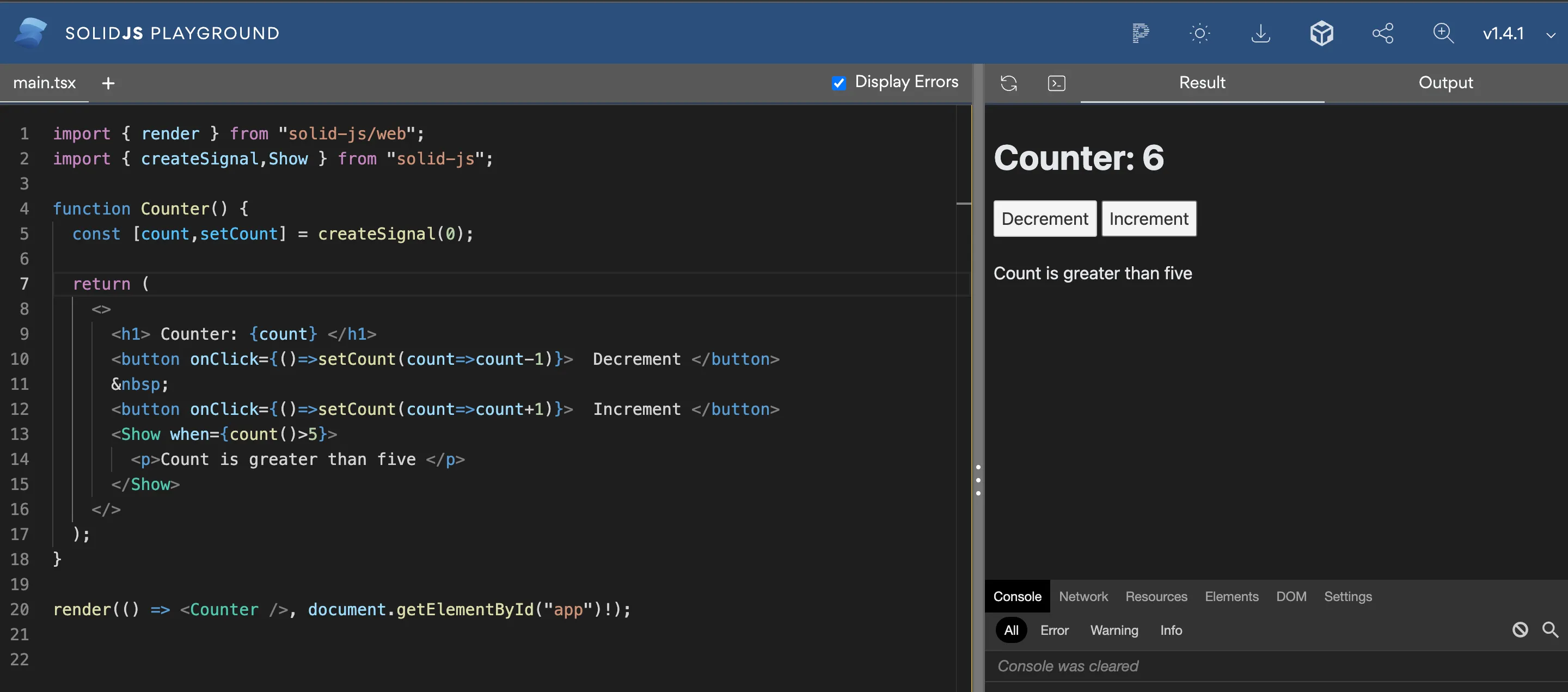Clear the console with the ban icon

click(1521, 630)
